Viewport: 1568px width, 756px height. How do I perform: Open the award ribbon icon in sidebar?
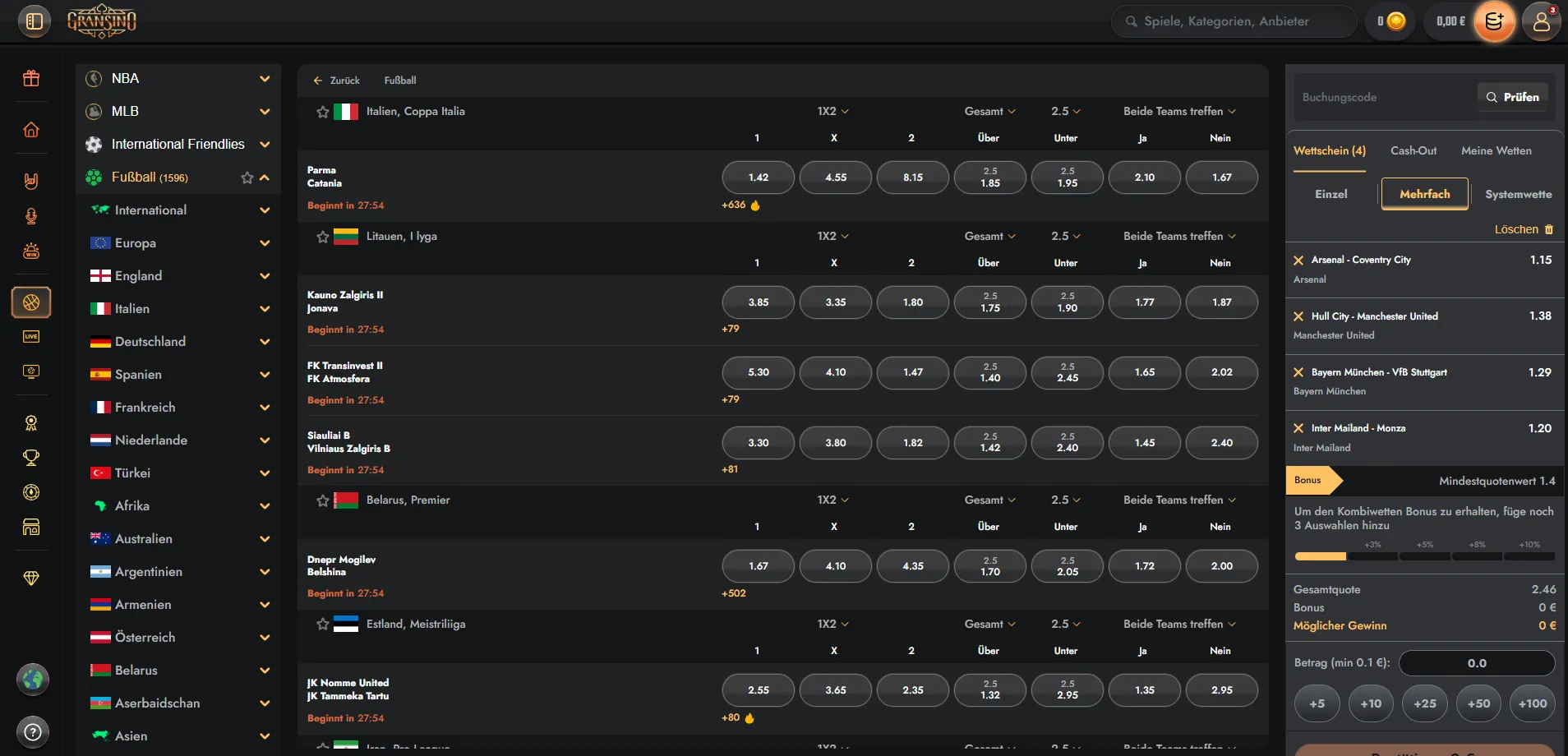31,423
